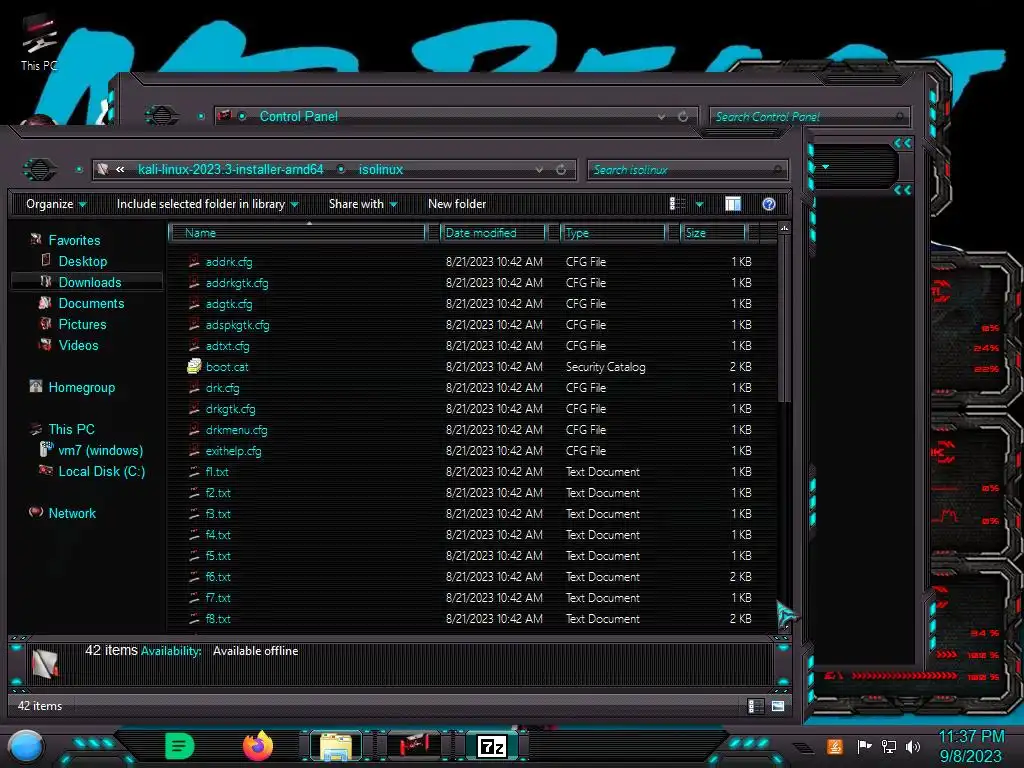The width and height of the screenshot is (1024, 768).
Task: Select Pictures in navigation pane
Action: coord(82,324)
